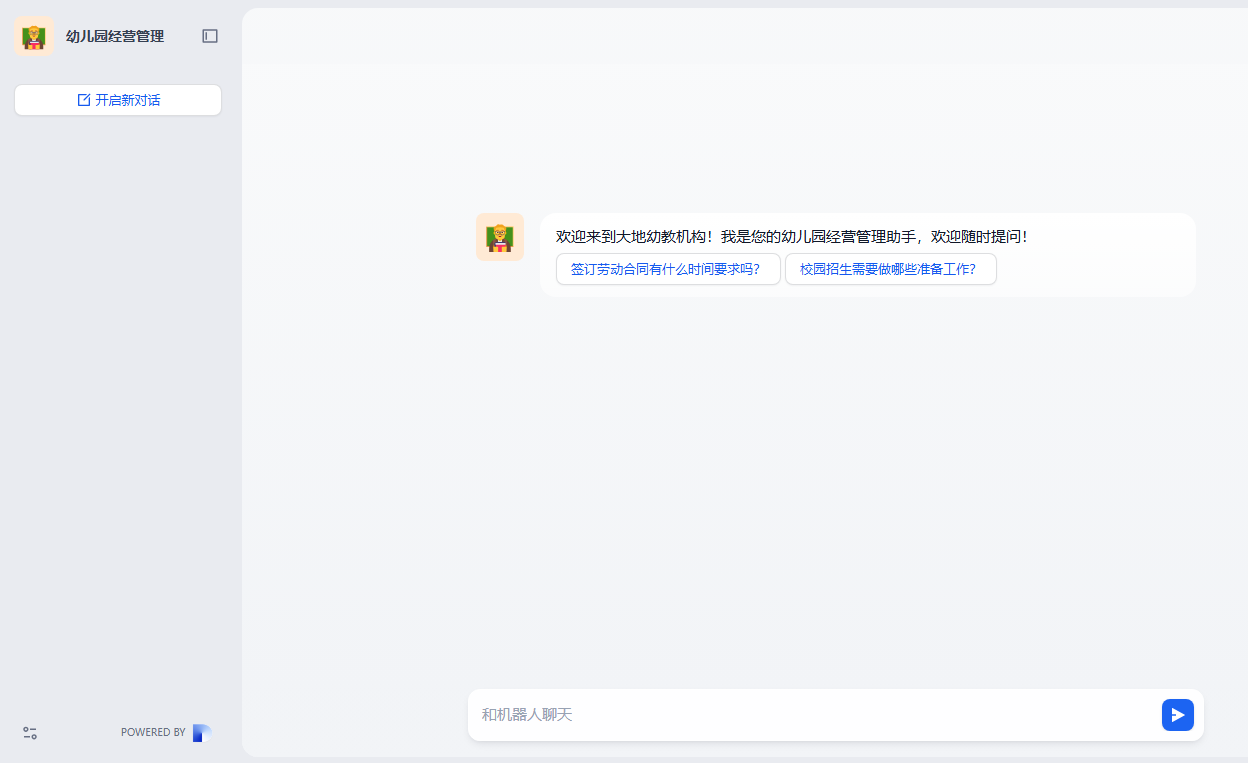
Task: Toggle the preferences control at sidebar bottom
Action: (x=29, y=732)
